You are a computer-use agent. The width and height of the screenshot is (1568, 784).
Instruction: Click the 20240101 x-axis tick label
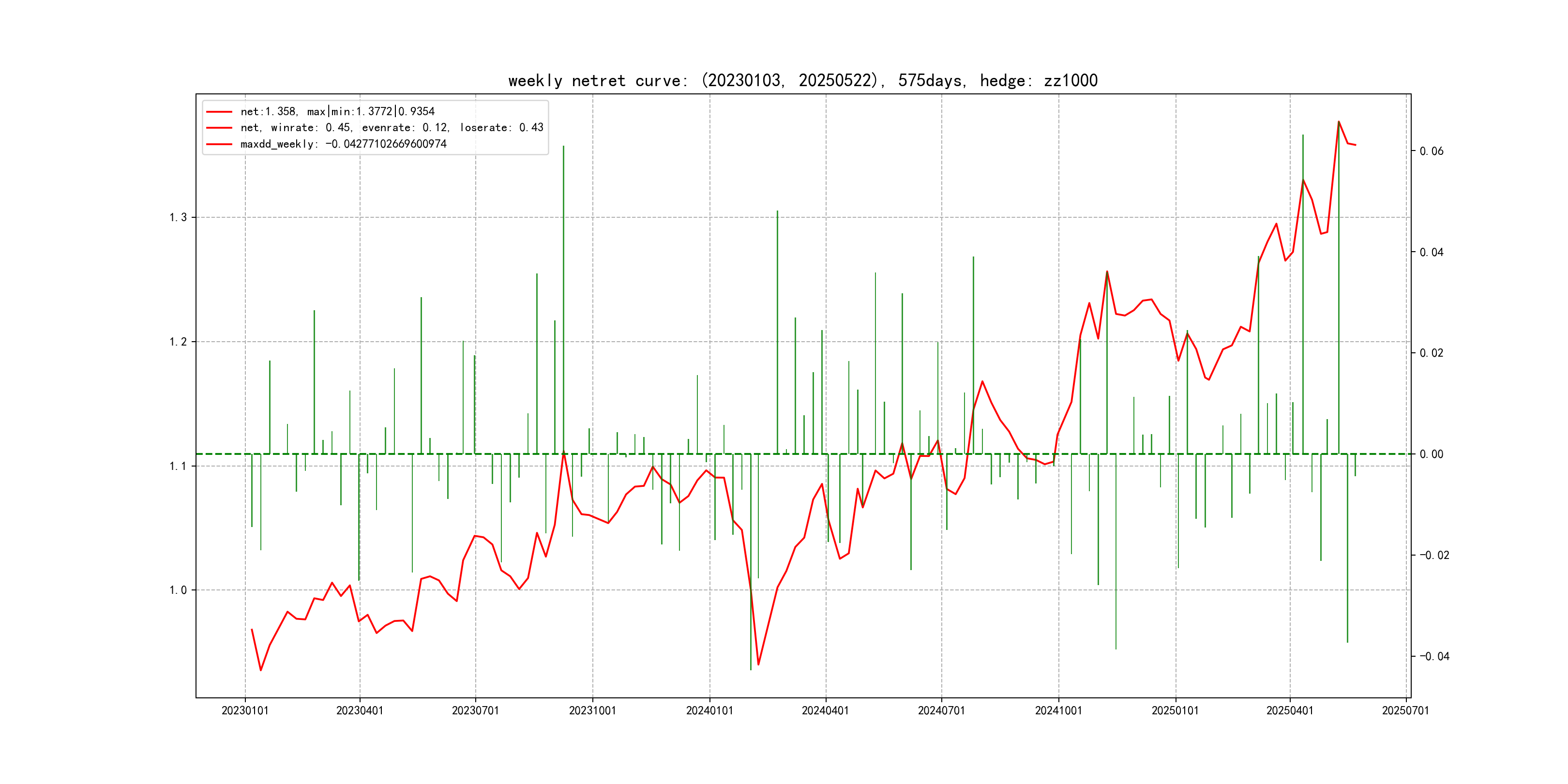[710, 710]
